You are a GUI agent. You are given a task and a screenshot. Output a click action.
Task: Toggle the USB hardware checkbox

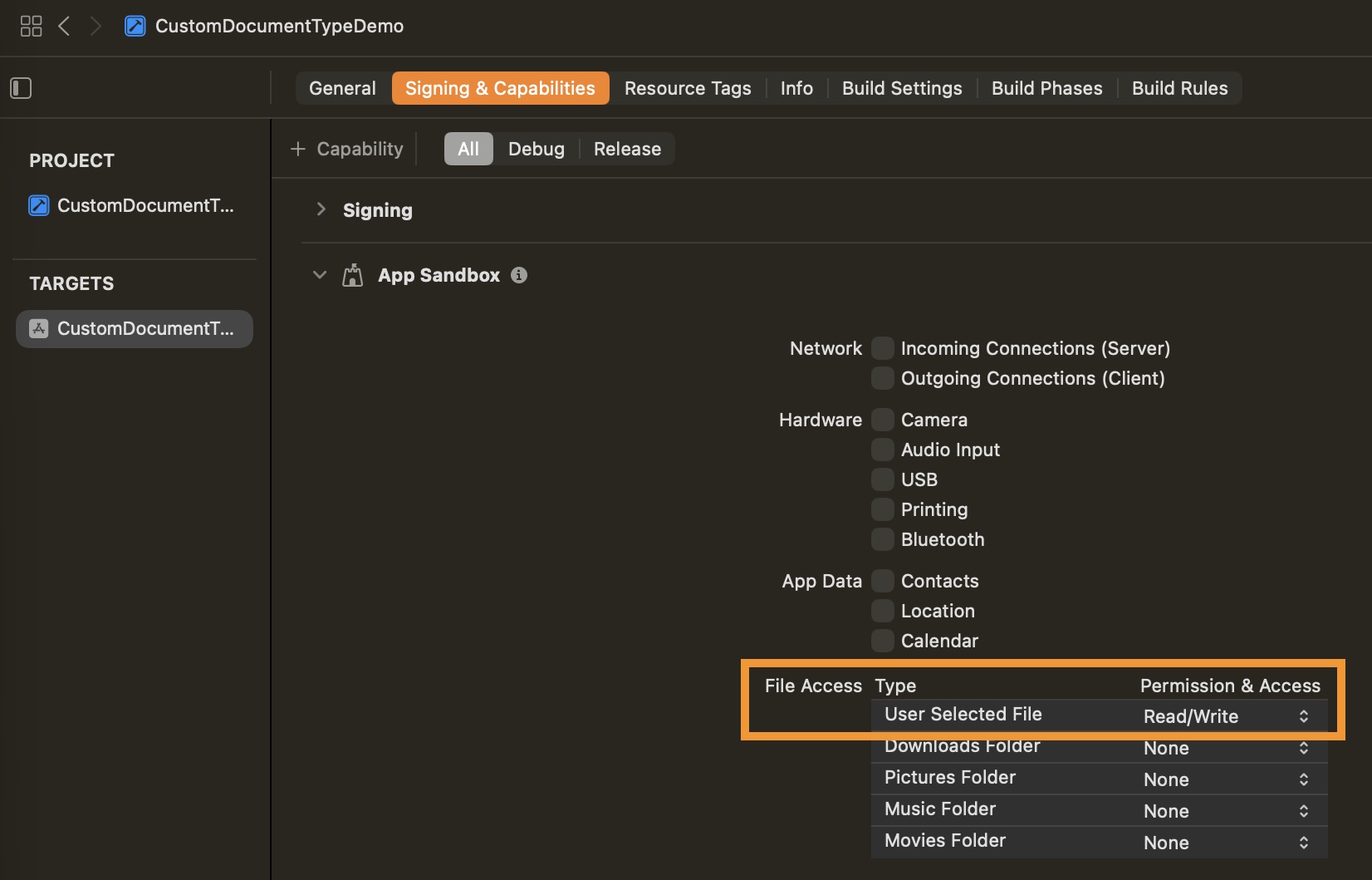click(x=883, y=479)
